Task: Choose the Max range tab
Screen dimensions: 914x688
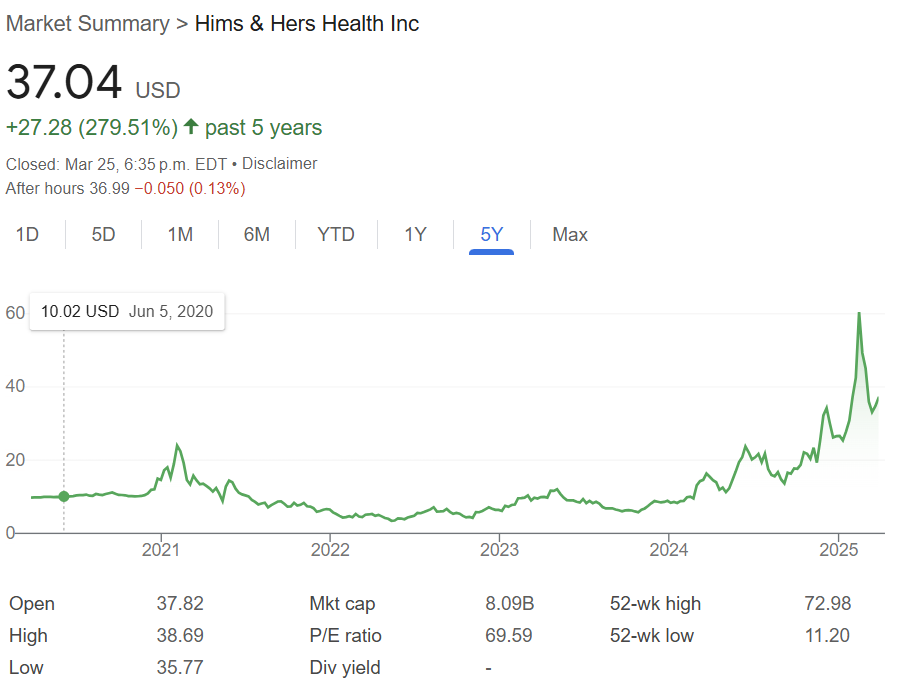Action: point(570,235)
